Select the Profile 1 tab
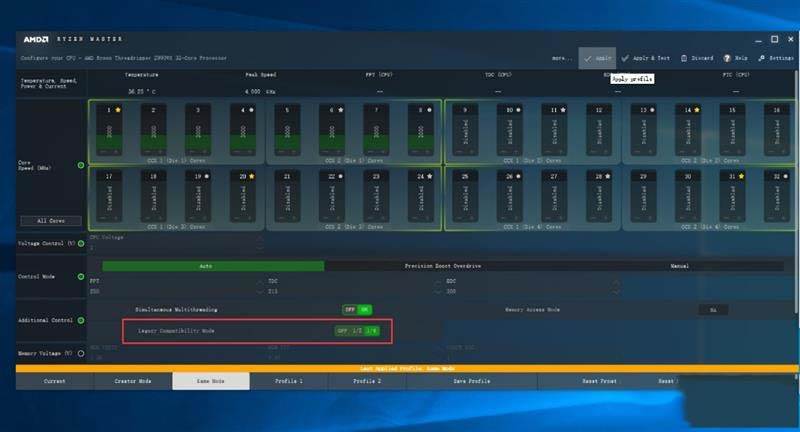Image resolution: width=800 pixels, height=432 pixels. [x=287, y=382]
